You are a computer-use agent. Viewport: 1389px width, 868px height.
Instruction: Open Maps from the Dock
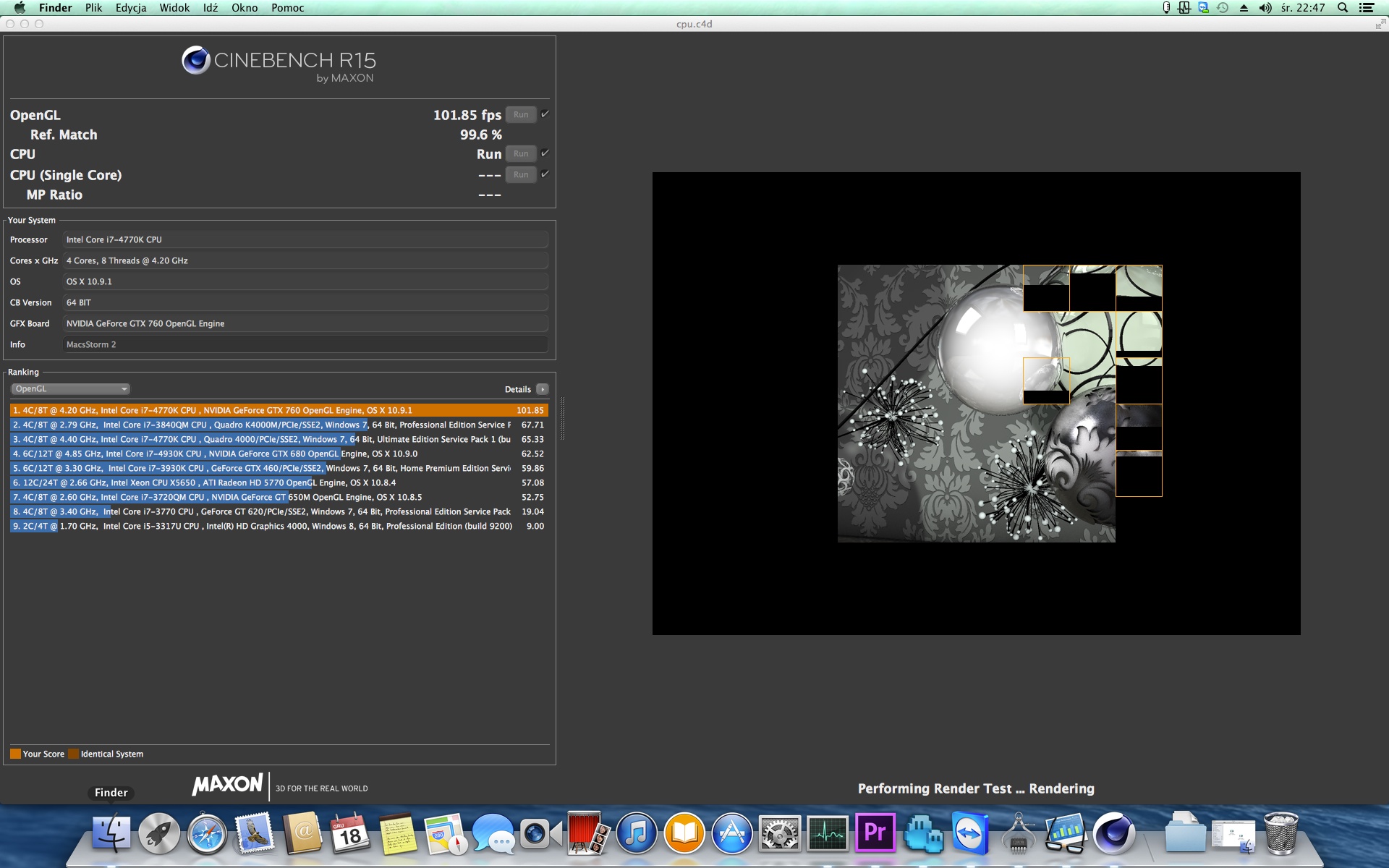click(x=446, y=833)
